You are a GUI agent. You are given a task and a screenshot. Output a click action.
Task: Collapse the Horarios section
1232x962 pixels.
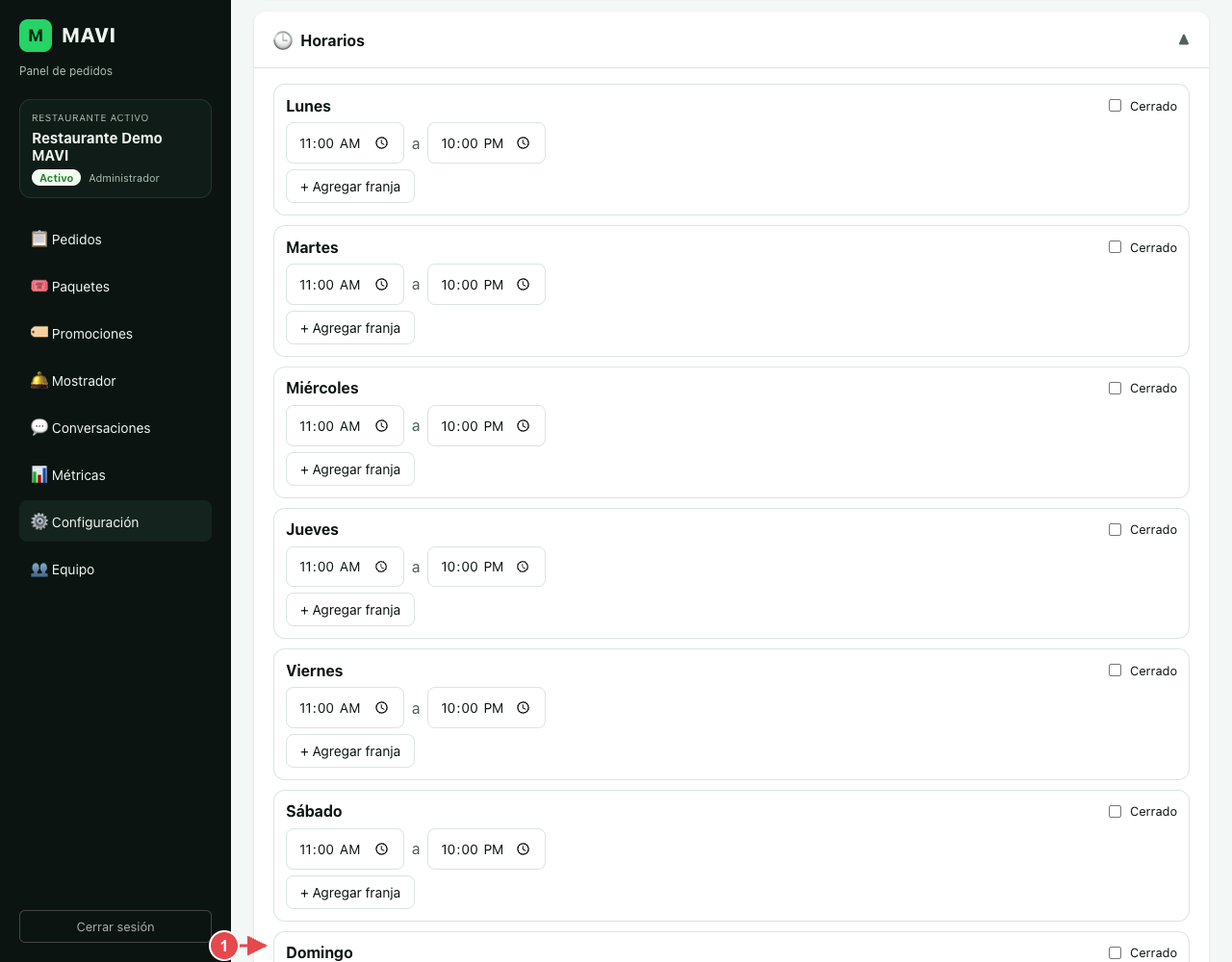coord(1184,39)
